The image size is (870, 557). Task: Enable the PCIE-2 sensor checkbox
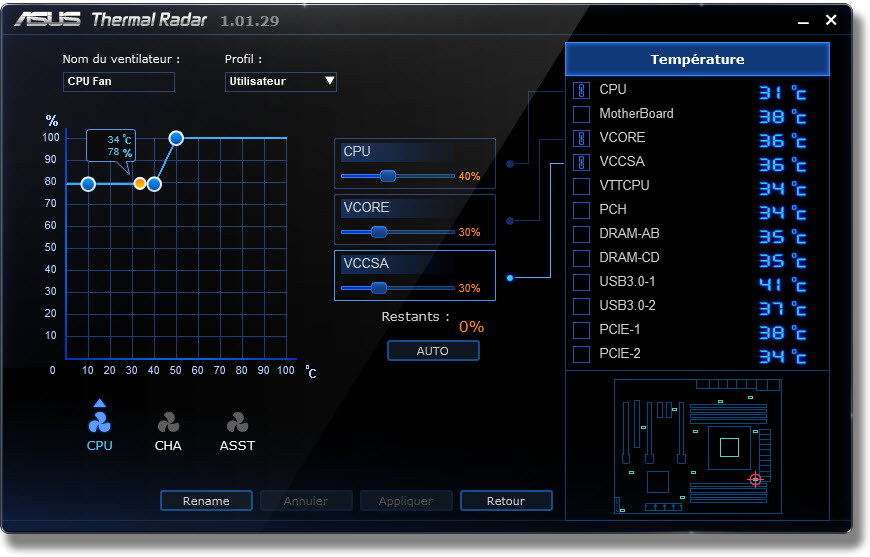[x=581, y=354]
